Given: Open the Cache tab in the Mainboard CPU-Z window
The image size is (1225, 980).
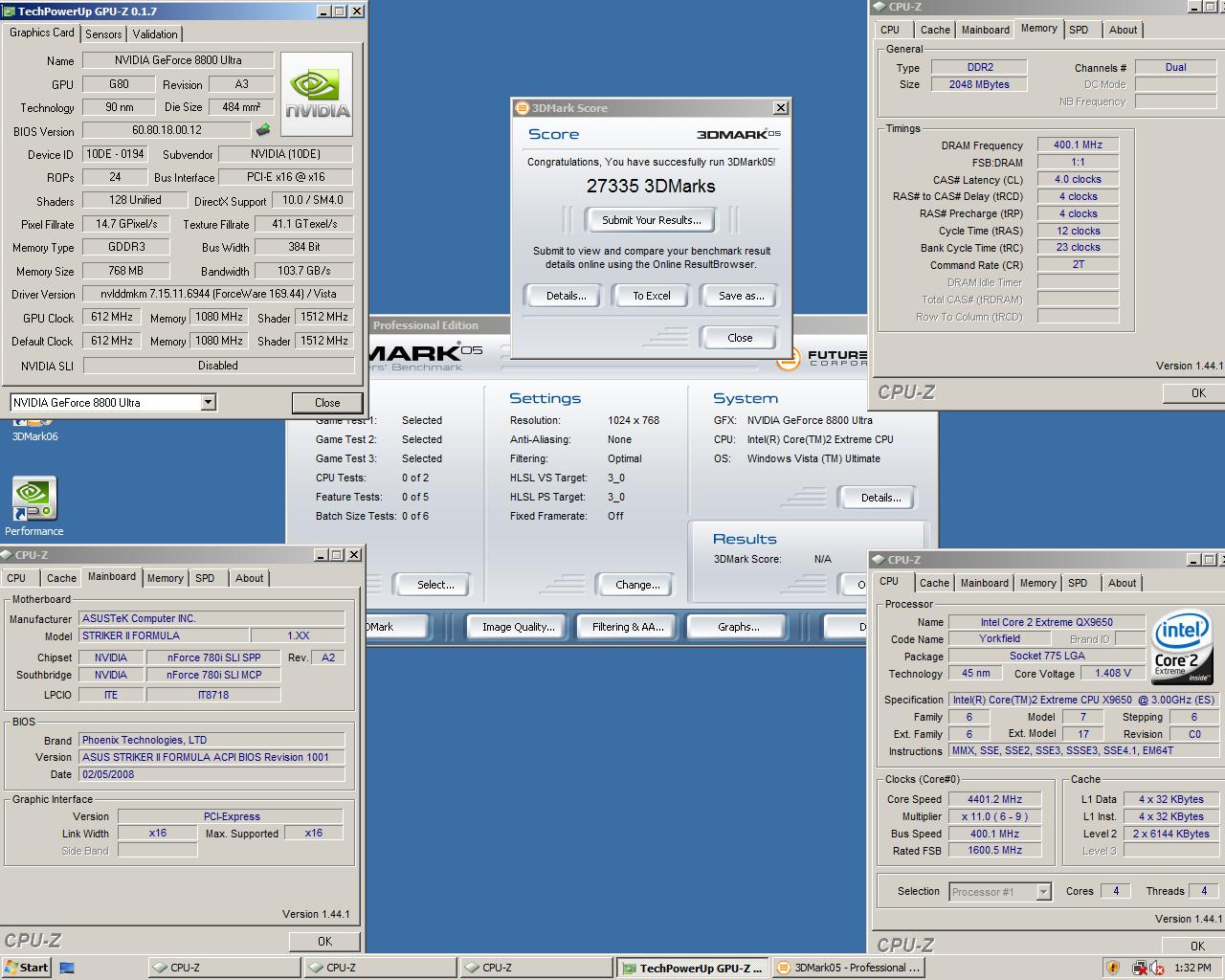Looking at the screenshot, I should tap(61, 578).
